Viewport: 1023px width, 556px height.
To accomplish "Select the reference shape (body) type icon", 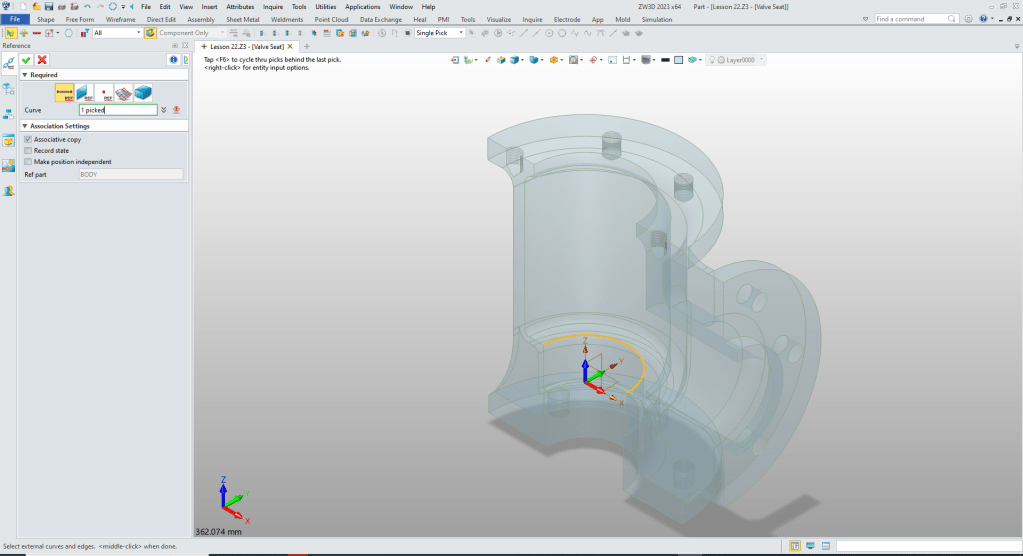I will pyautogui.click(x=143, y=93).
